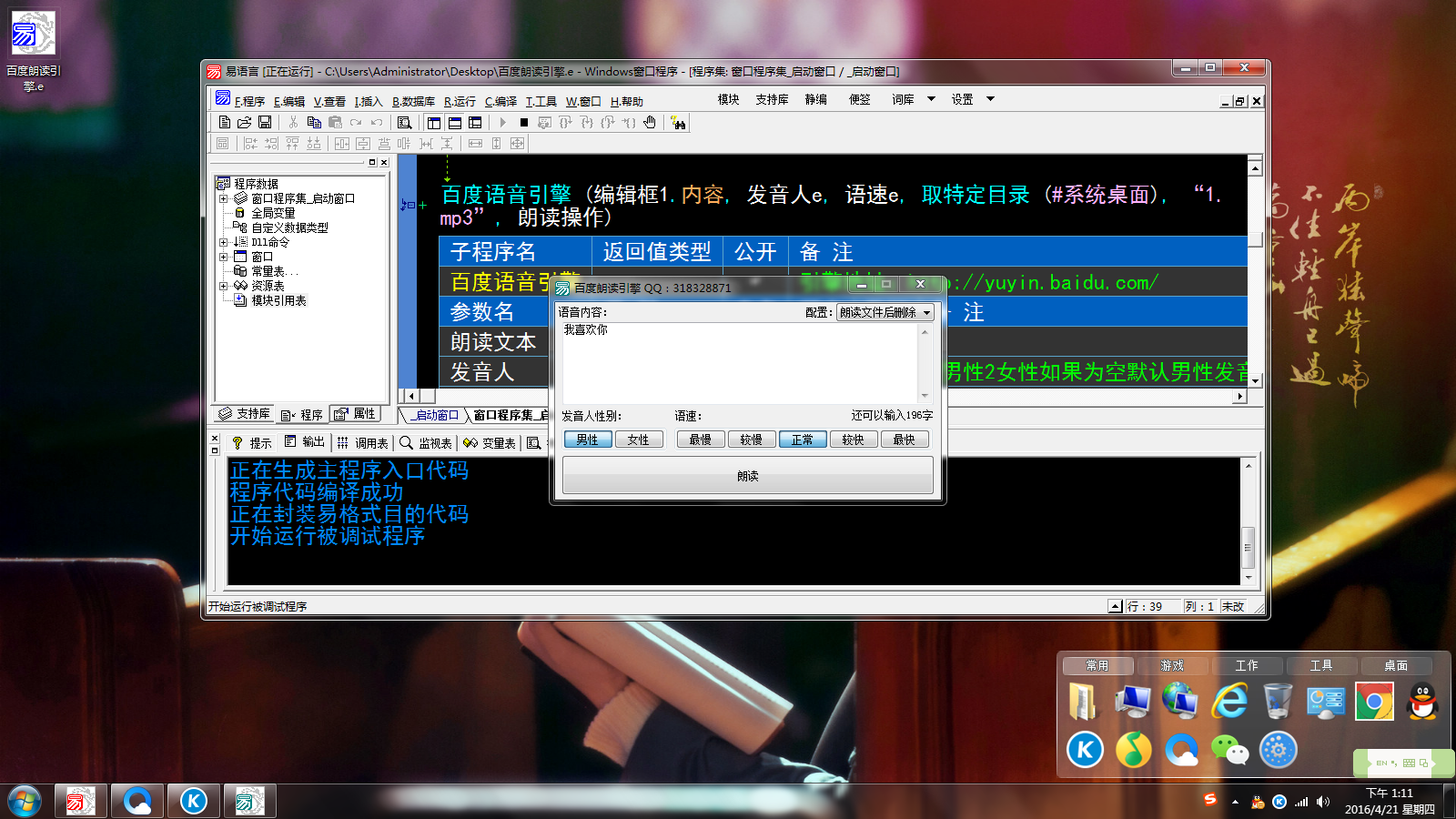1456x819 pixels.
Task: Click the volume speaker tray icon
Action: (x=1323, y=802)
